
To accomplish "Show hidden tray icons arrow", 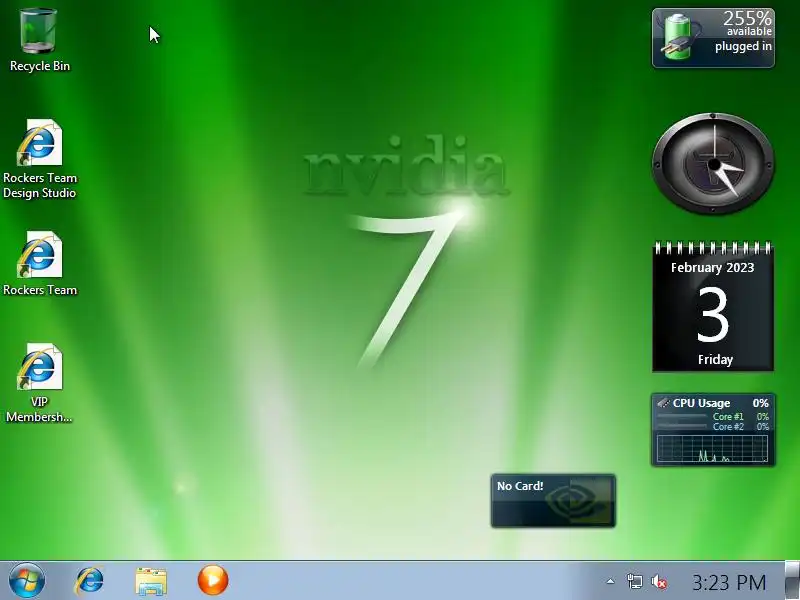I will point(610,581).
